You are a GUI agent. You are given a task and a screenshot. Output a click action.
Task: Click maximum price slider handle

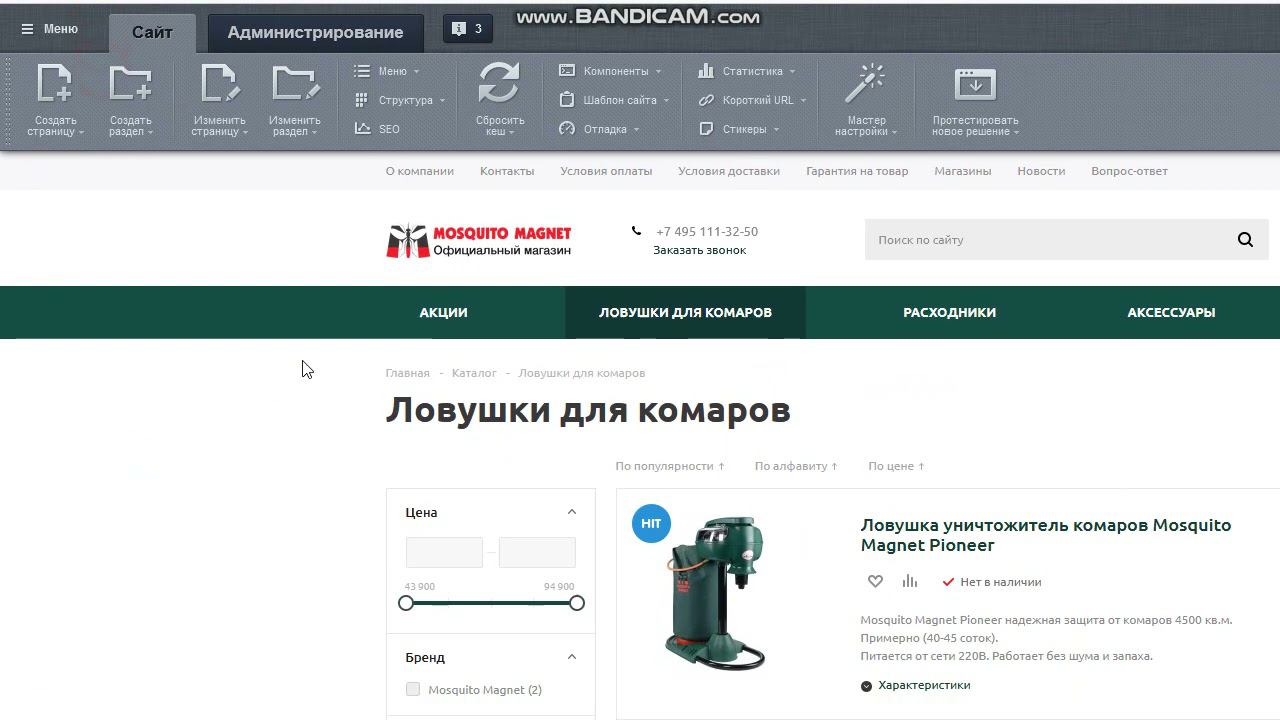click(577, 603)
